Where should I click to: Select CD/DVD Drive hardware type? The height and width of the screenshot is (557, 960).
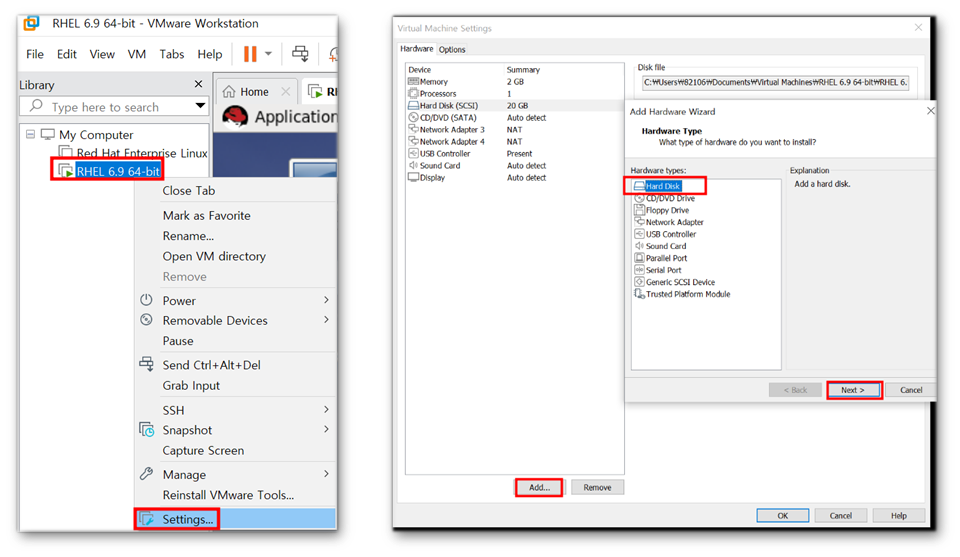(664, 198)
